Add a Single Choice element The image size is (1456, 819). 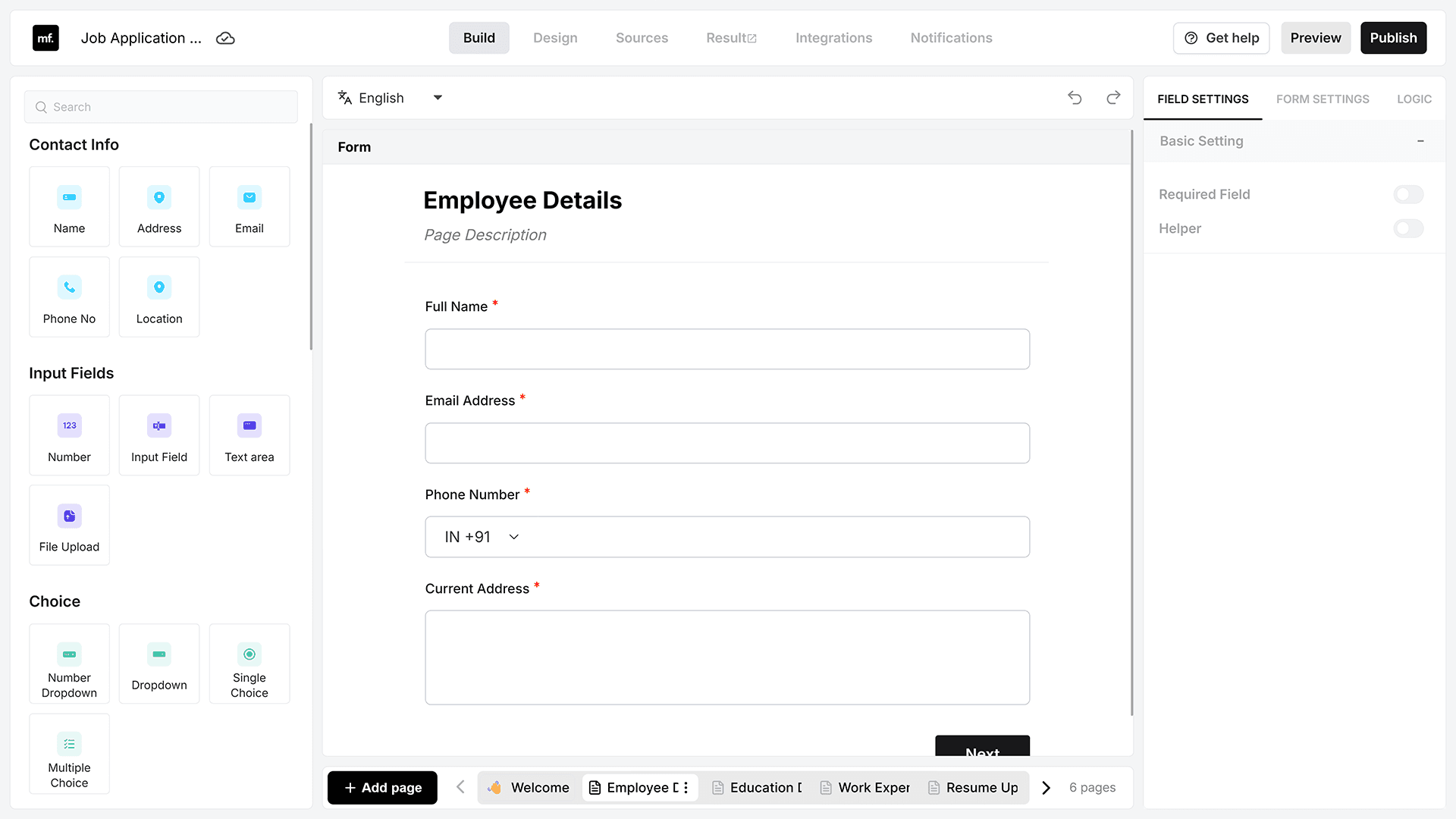(249, 664)
